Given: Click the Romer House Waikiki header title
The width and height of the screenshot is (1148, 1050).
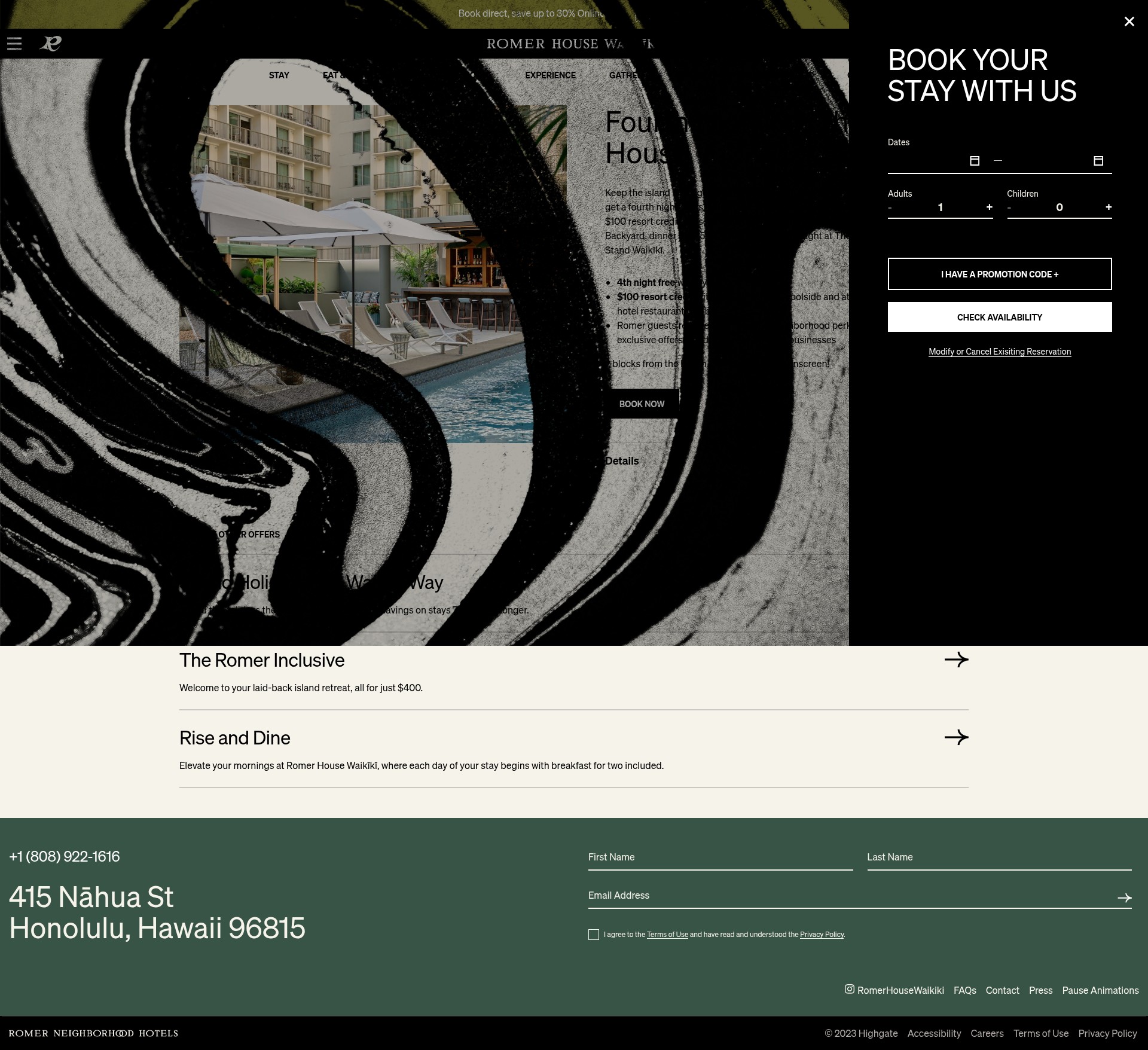Looking at the screenshot, I should (x=570, y=44).
